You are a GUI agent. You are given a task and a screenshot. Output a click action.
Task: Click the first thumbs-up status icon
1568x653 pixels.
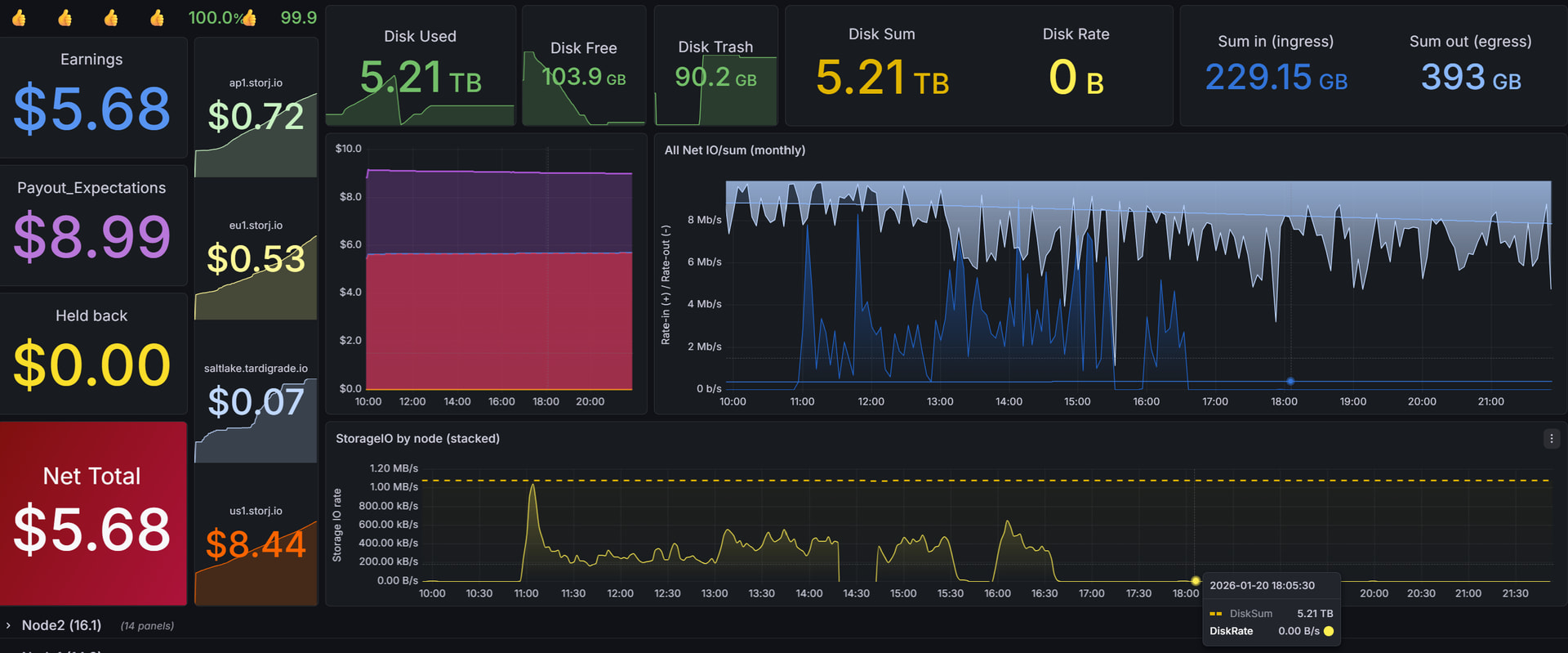pyautogui.click(x=19, y=18)
